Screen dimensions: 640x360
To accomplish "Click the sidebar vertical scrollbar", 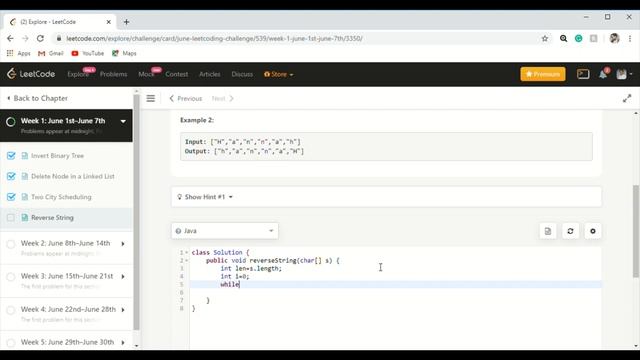I will coord(136,211).
